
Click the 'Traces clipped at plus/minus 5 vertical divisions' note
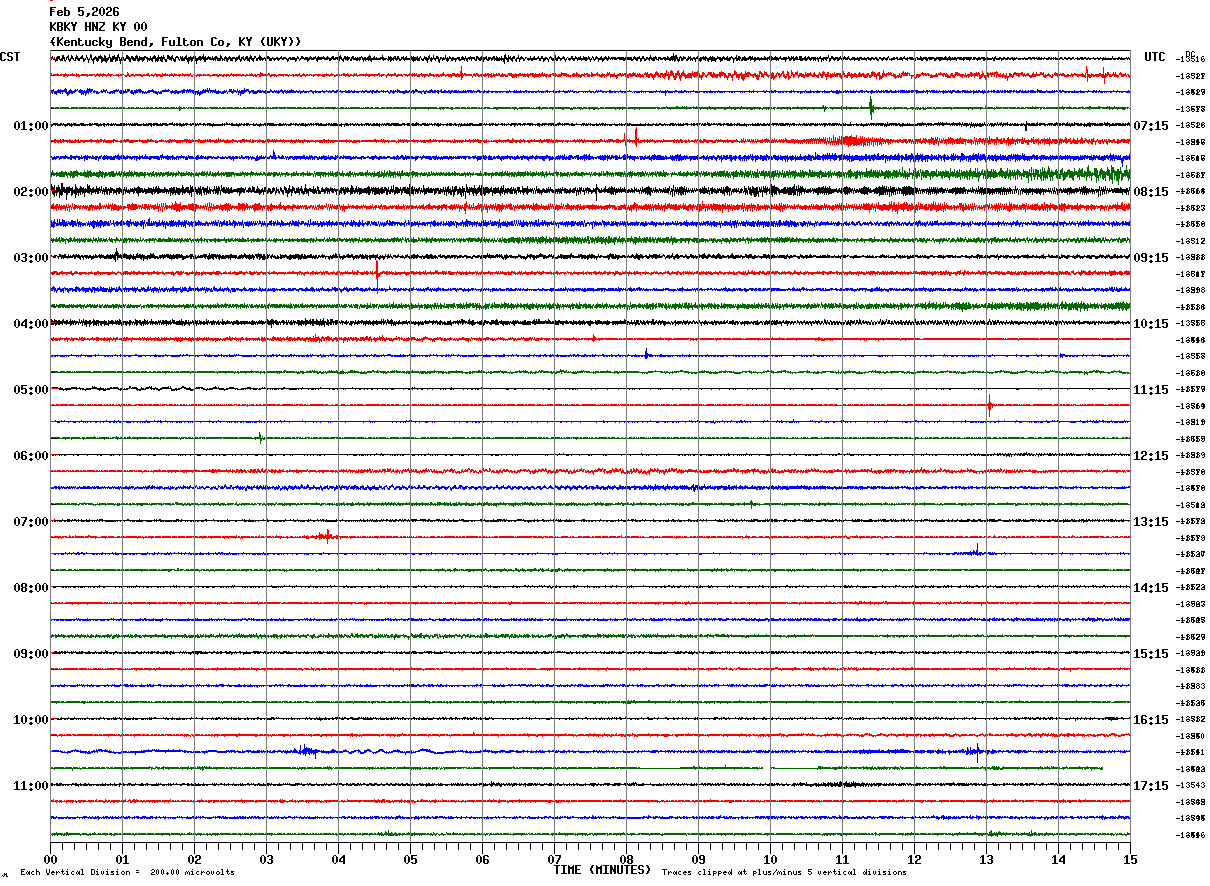784,873
